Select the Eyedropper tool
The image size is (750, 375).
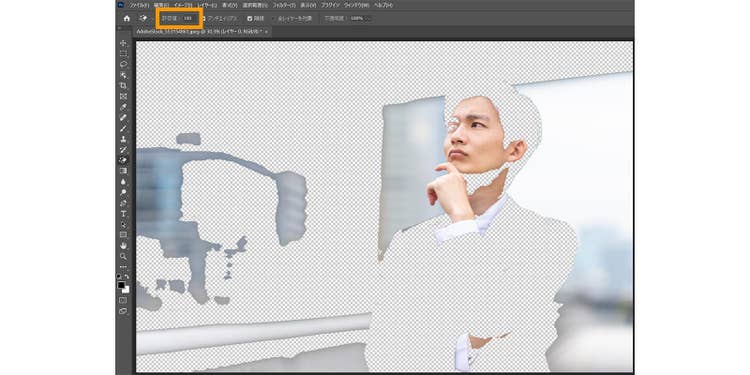point(123,107)
